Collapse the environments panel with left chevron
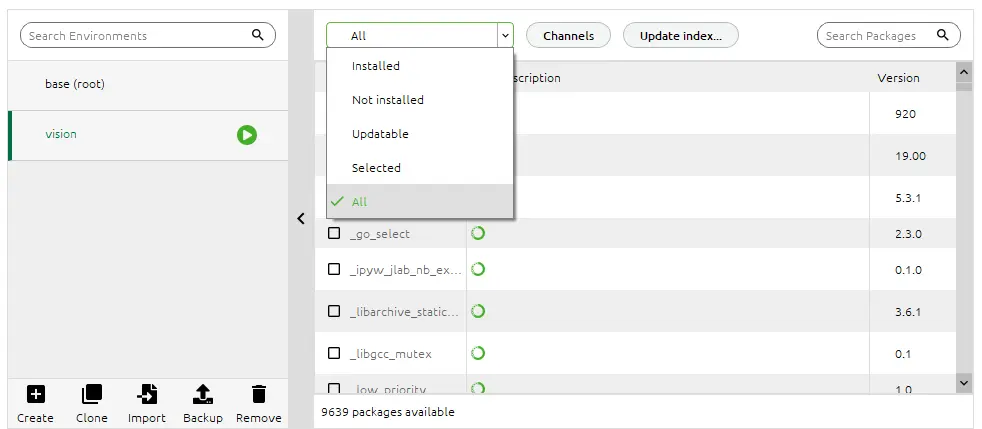 pyautogui.click(x=301, y=219)
